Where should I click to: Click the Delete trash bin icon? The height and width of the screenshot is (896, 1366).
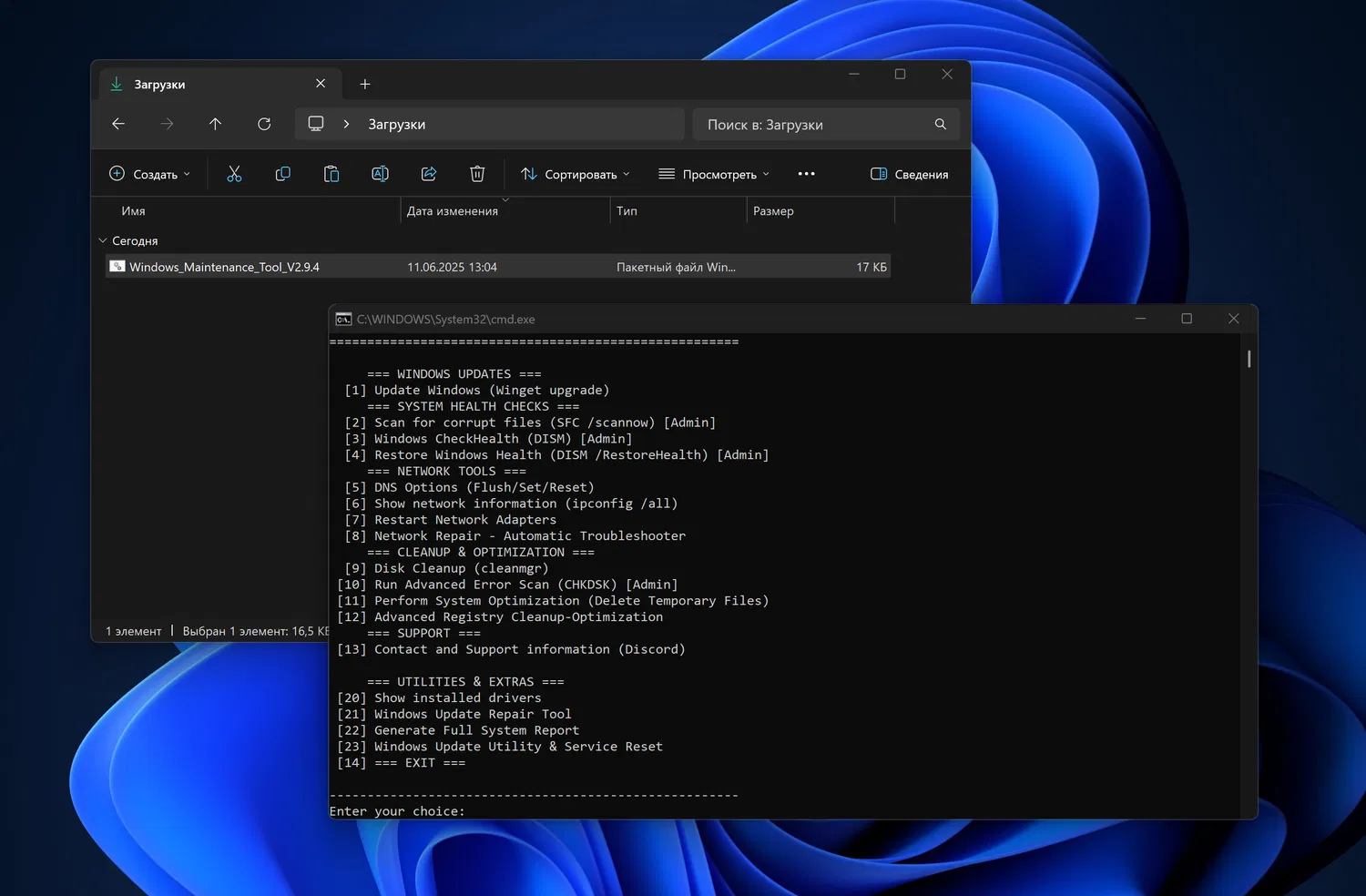pos(477,174)
